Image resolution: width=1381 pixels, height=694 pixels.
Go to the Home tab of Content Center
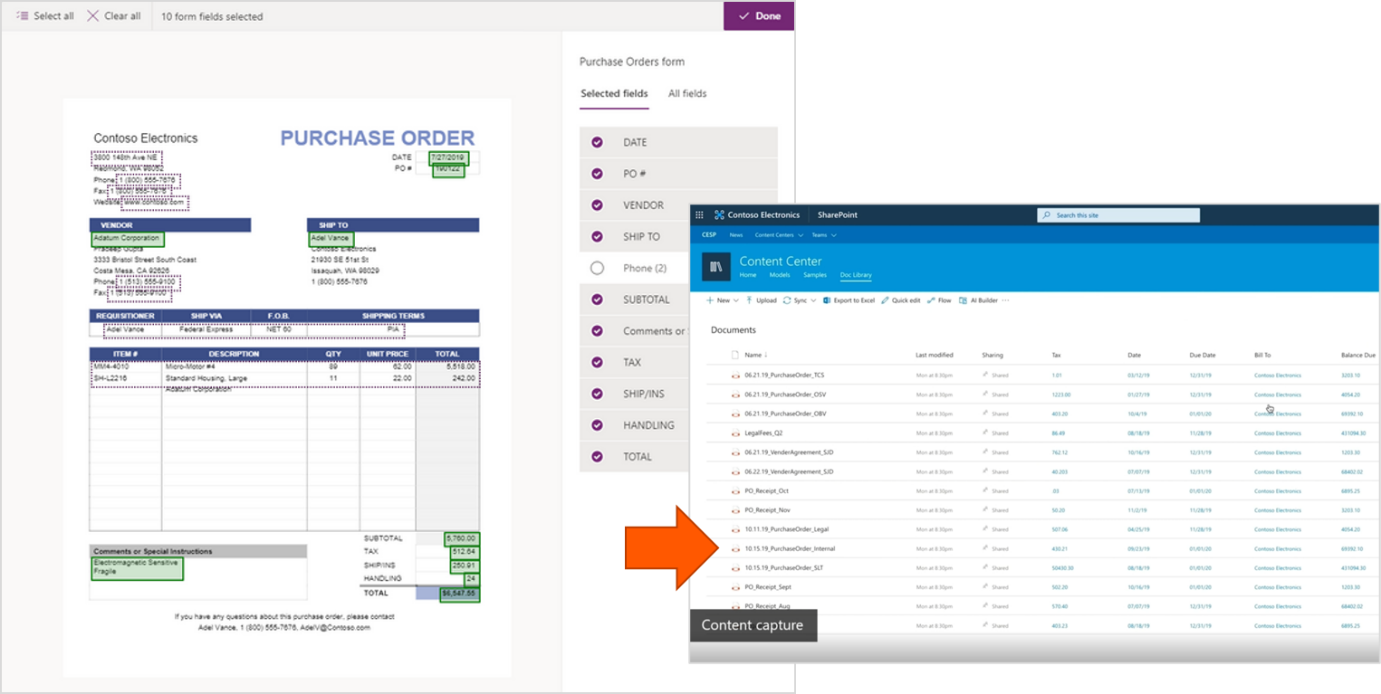[748, 275]
